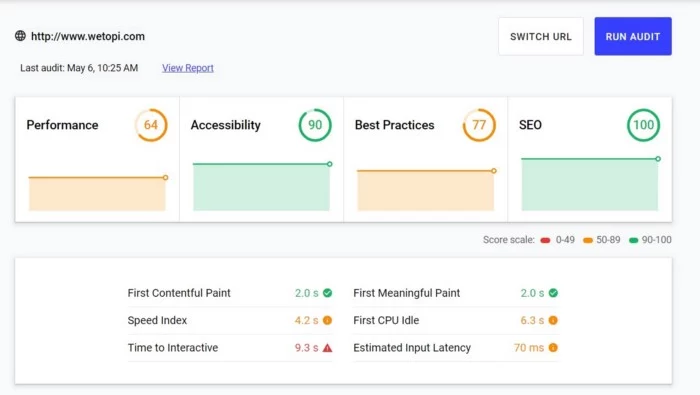Click red warning triangle for Time to Interactive
The image size is (700, 395).
click(x=328, y=348)
